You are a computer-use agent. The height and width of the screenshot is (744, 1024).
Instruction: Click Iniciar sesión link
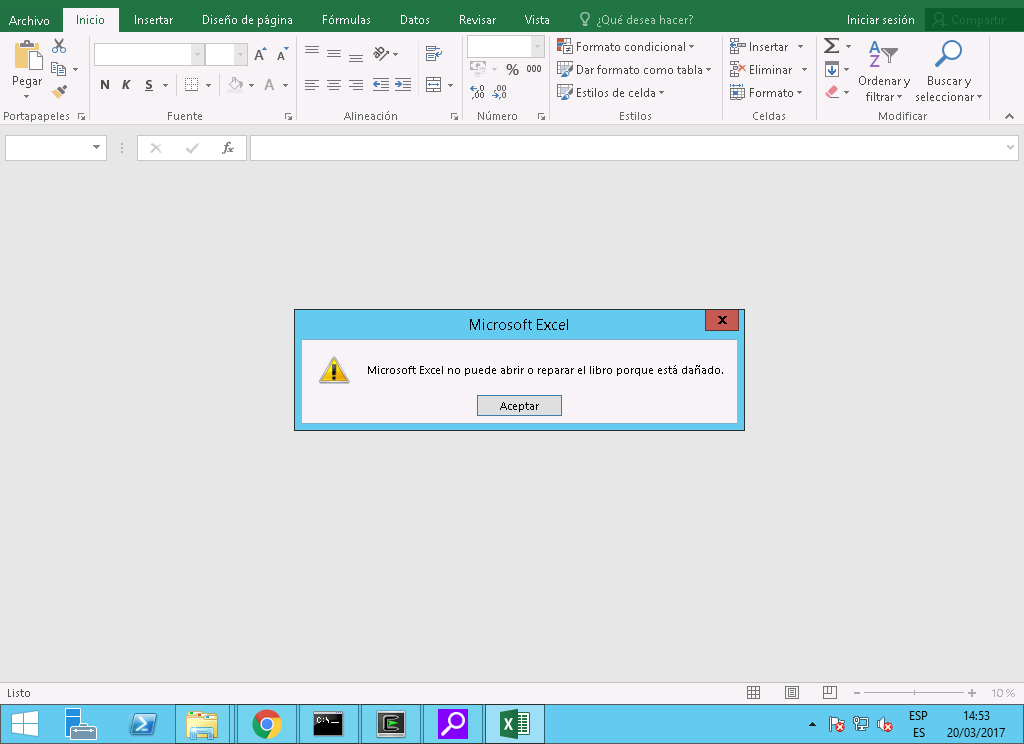(x=880, y=20)
